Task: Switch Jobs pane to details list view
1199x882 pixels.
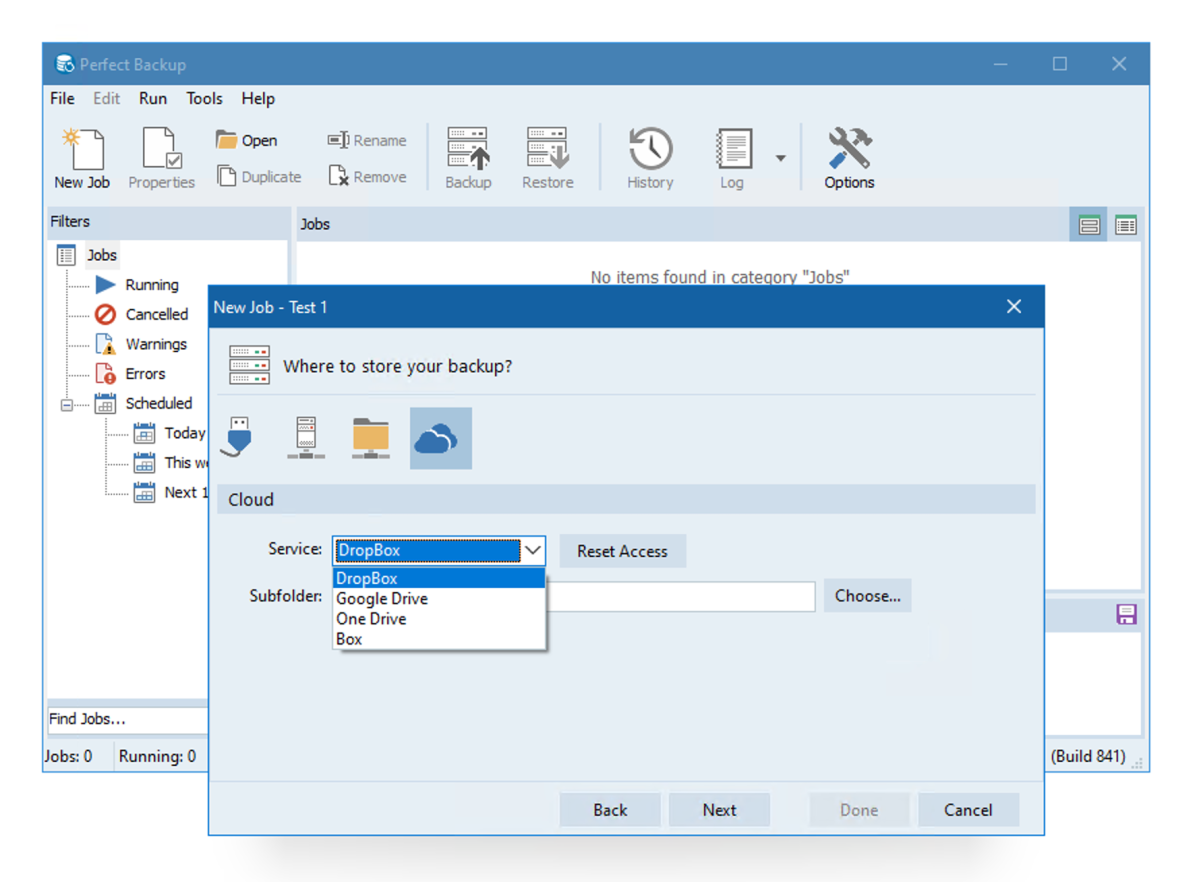Action: (1126, 225)
